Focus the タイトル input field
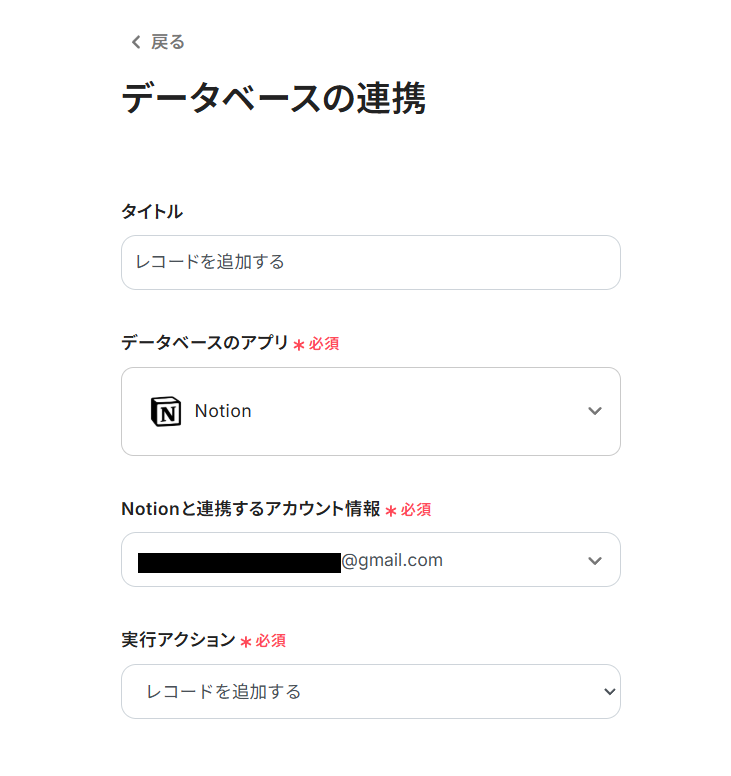 pyautogui.click(x=370, y=262)
